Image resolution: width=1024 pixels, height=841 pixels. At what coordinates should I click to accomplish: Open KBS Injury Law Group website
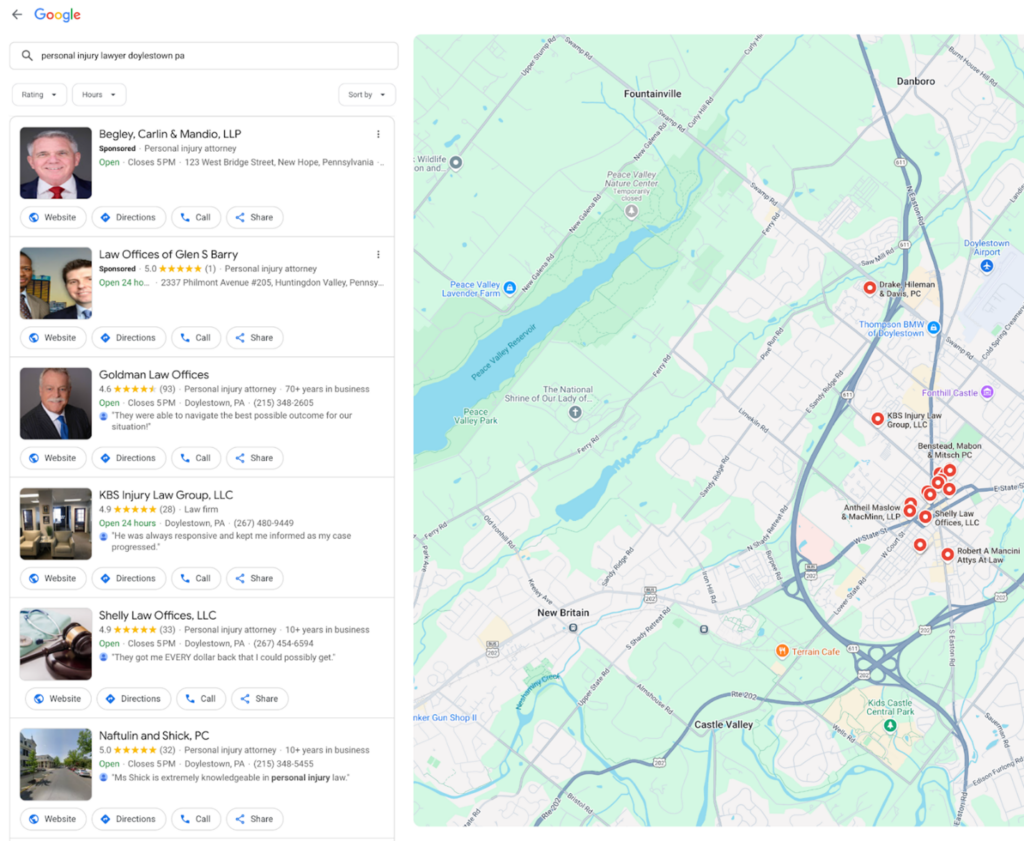pos(53,579)
